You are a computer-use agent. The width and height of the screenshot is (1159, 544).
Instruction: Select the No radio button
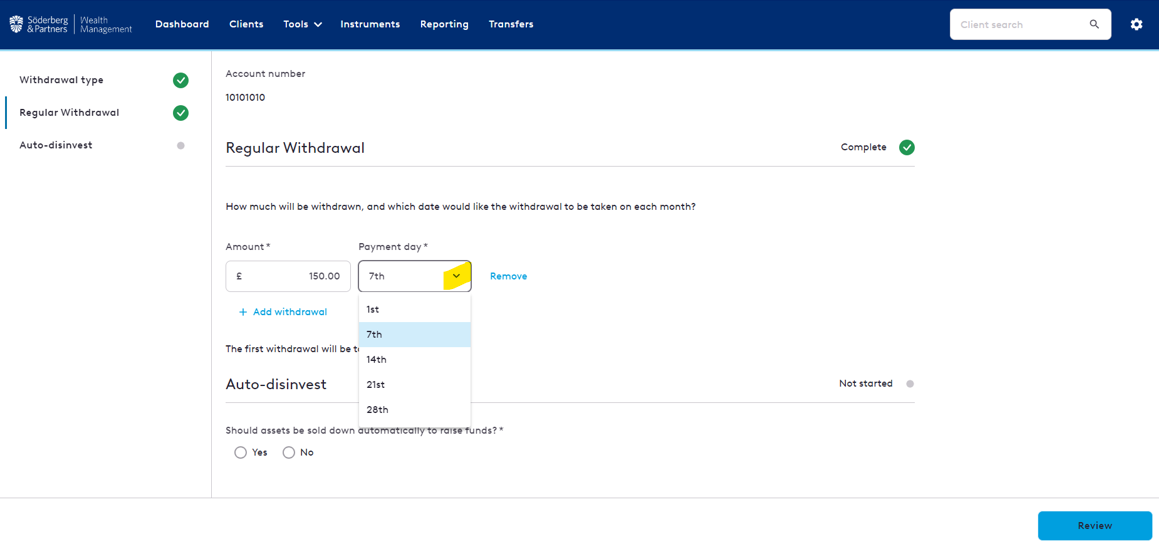pos(289,452)
